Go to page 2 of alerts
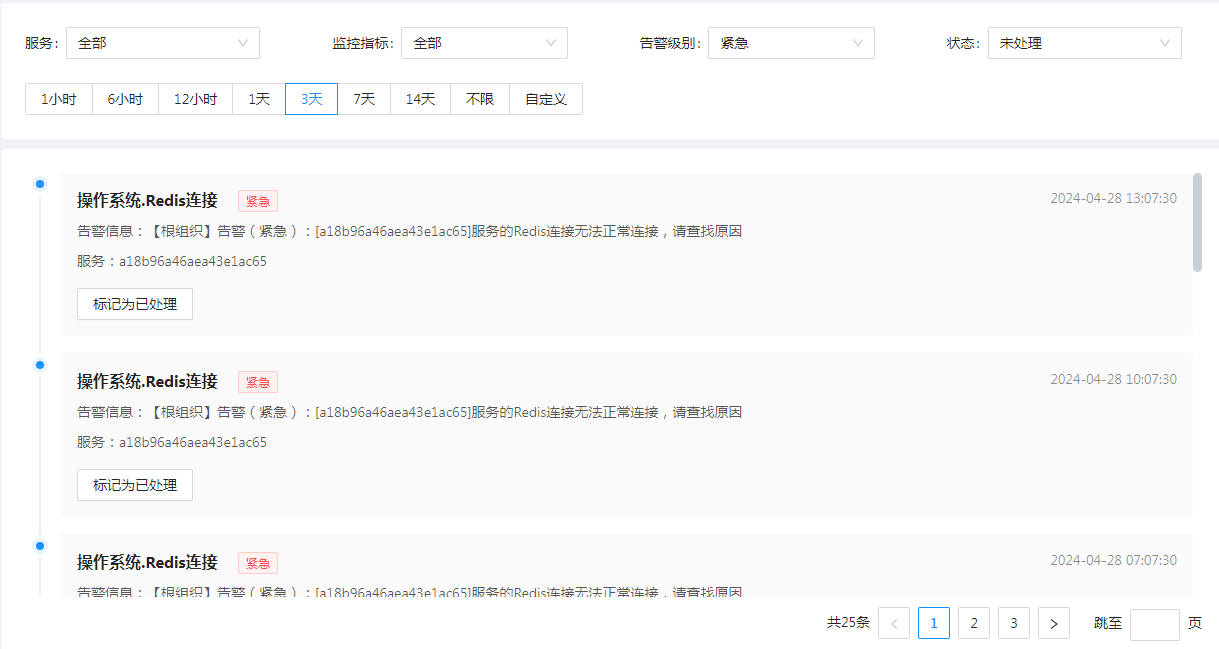The height and width of the screenshot is (649, 1219). 974,623
